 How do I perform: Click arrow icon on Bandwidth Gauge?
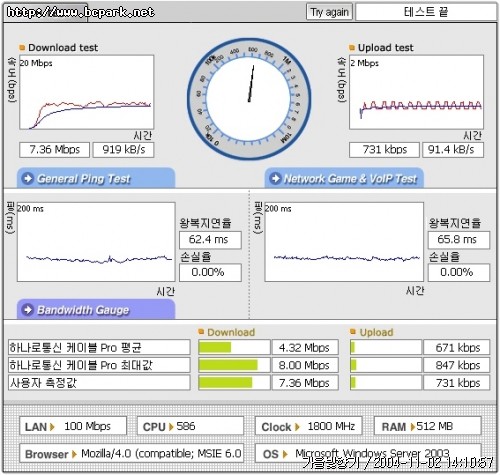click(x=27, y=310)
